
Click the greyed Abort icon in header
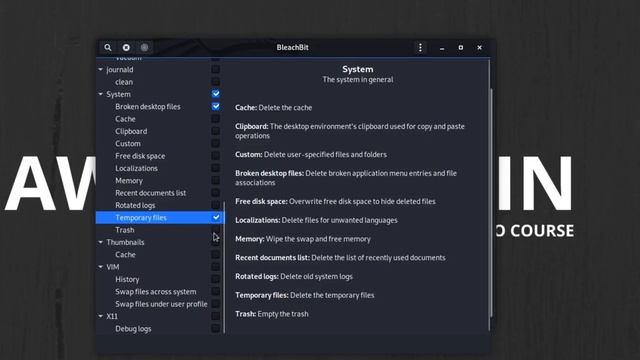click(144, 47)
